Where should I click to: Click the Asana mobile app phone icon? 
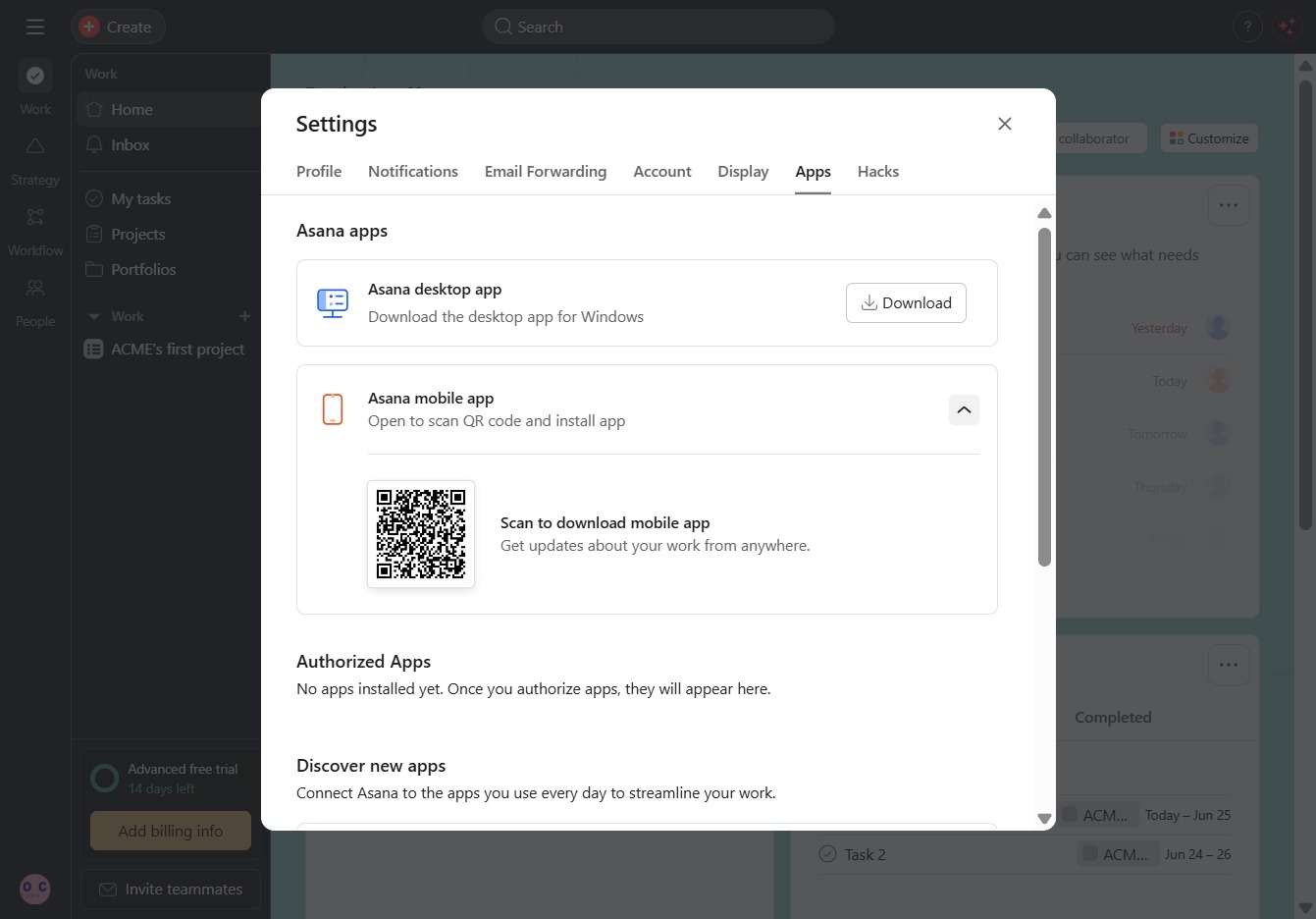click(x=333, y=408)
